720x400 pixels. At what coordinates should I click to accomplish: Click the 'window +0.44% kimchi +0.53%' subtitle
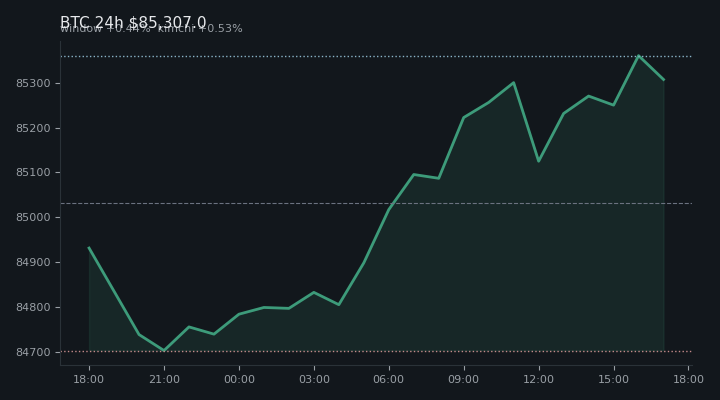click(x=151, y=29)
